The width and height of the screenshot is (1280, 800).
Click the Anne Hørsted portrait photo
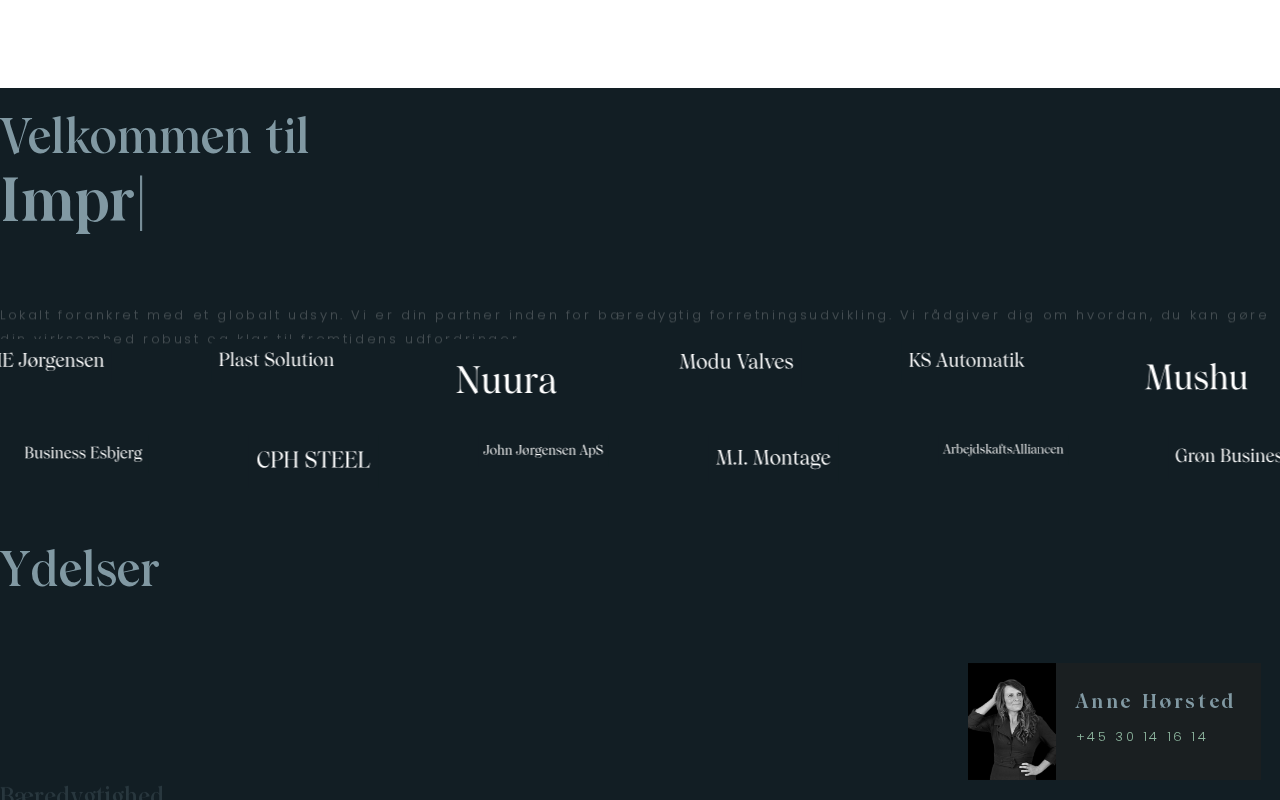click(x=1012, y=721)
